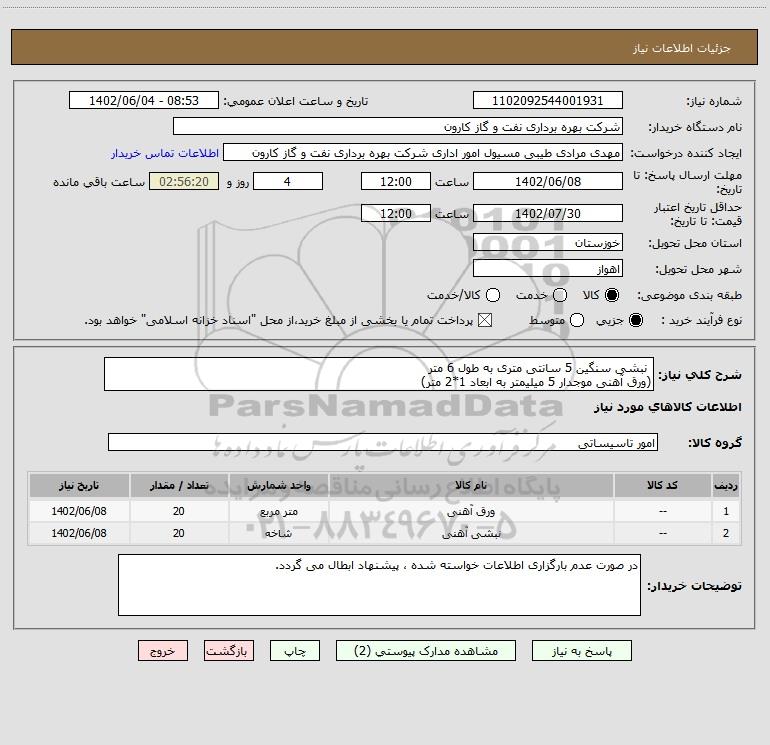This screenshot has height=745, width=770.
Task: Click the نام کالا column header
Action: pyautogui.click(x=471, y=486)
